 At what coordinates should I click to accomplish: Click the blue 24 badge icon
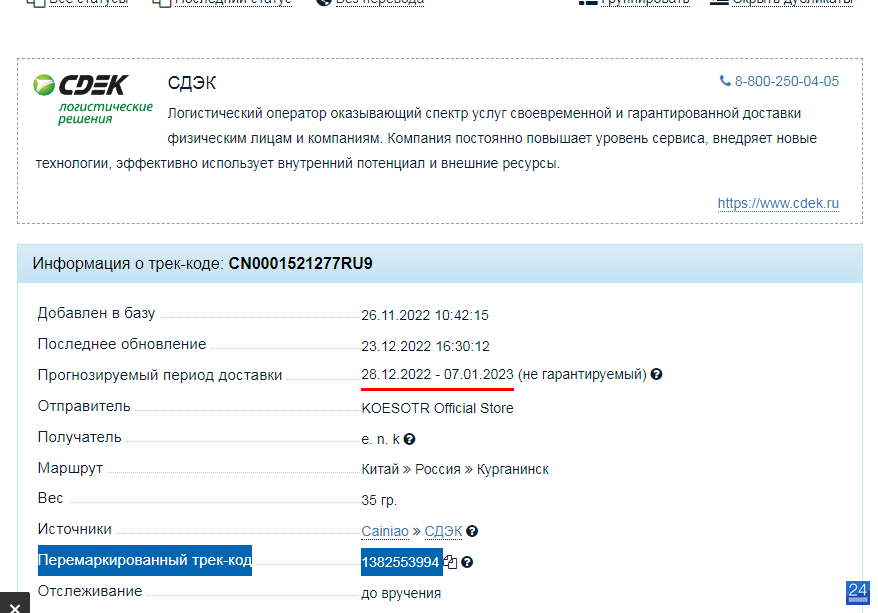(x=858, y=593)
